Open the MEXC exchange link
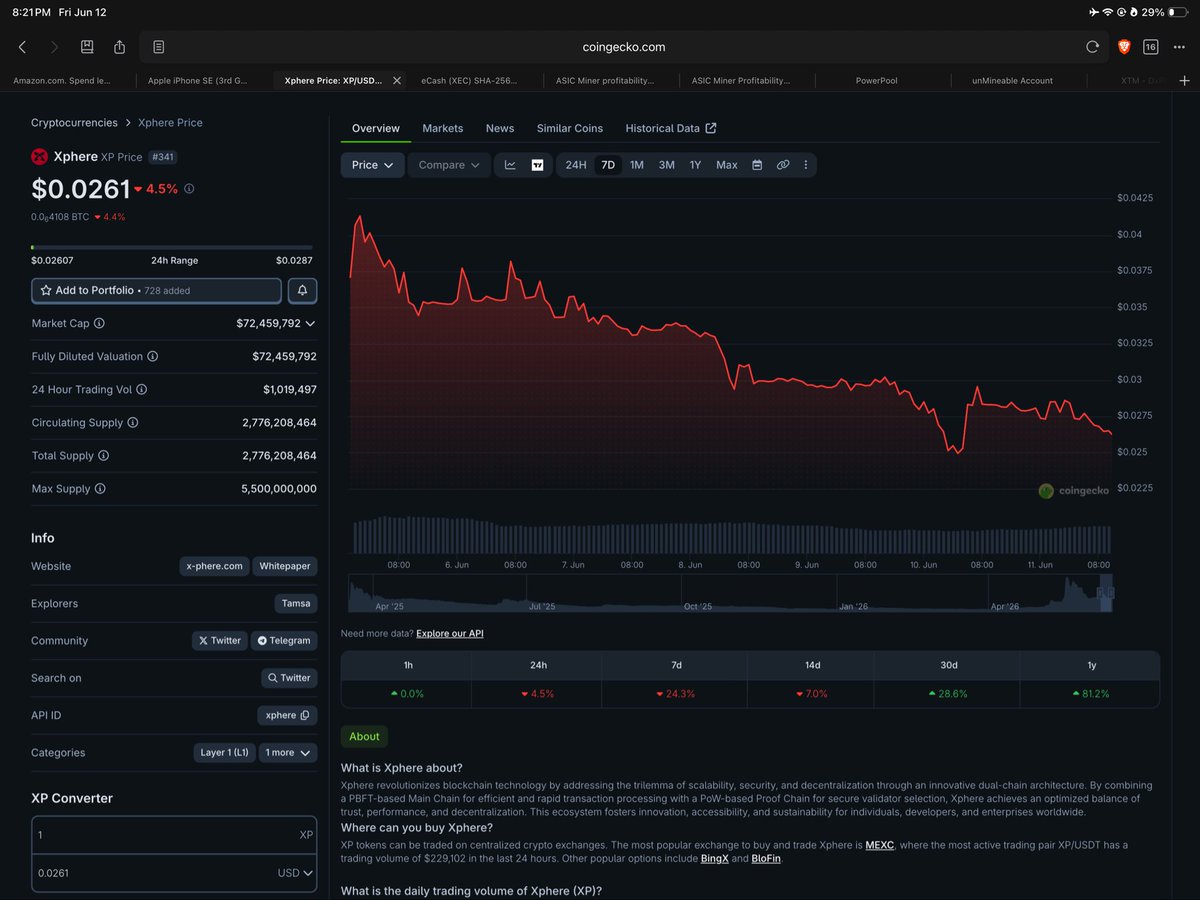1200x900 pixels. pos(880,845)
